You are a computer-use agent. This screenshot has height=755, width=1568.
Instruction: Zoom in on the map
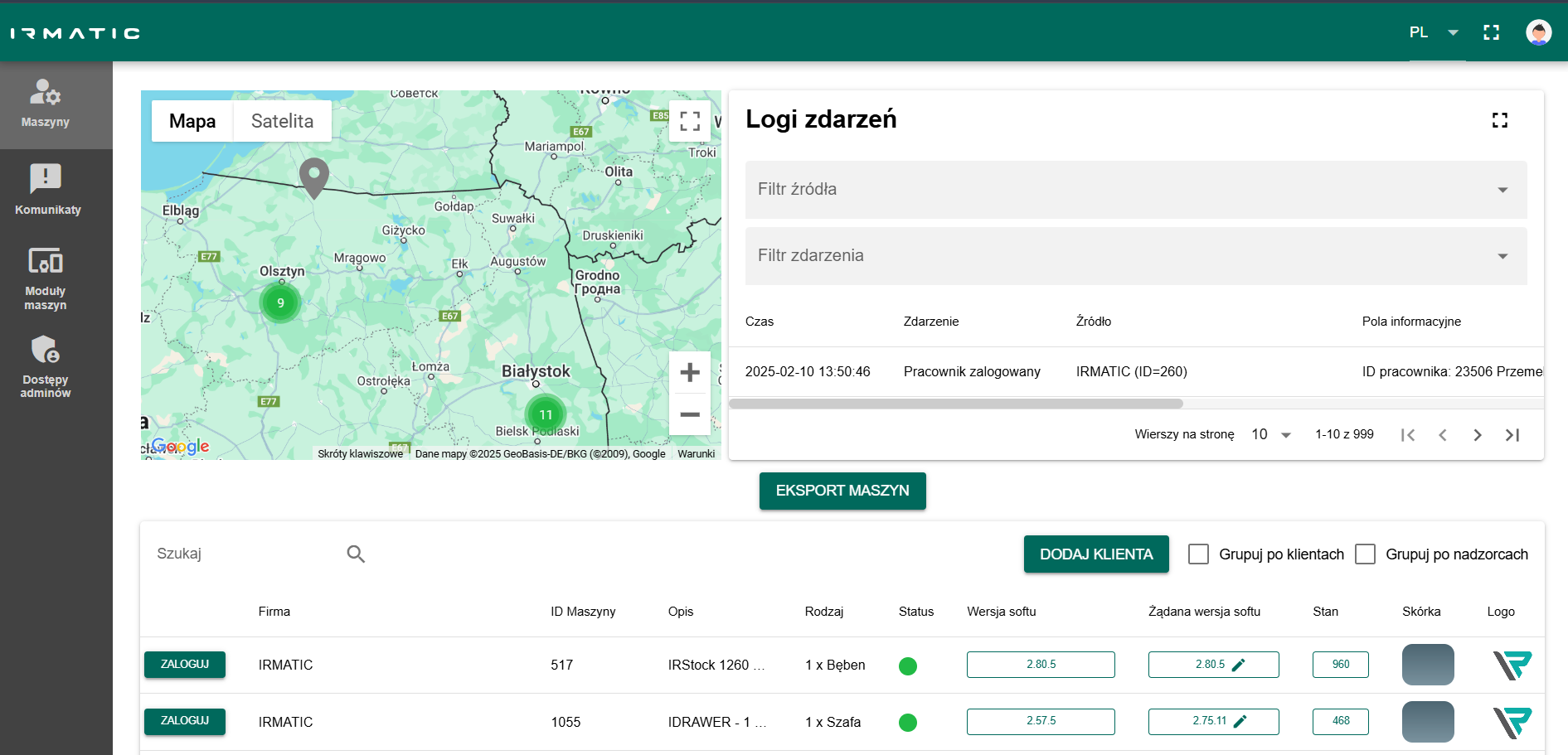tap(690, 373)
